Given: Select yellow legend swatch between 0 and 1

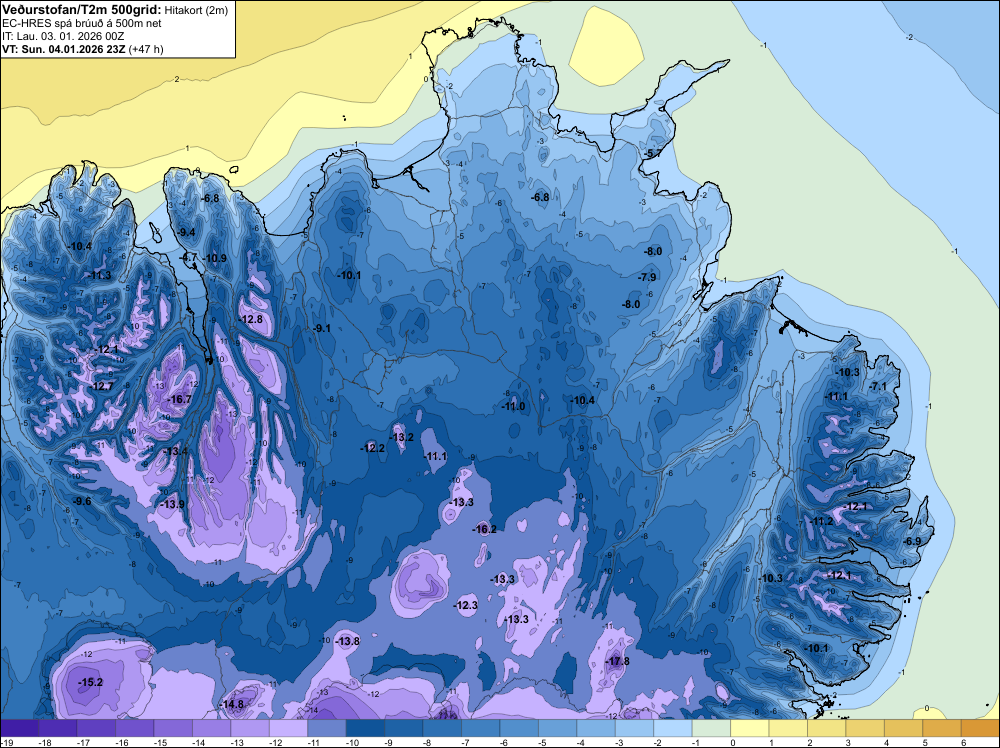Looking at the screenshot, I should [750, 728].
